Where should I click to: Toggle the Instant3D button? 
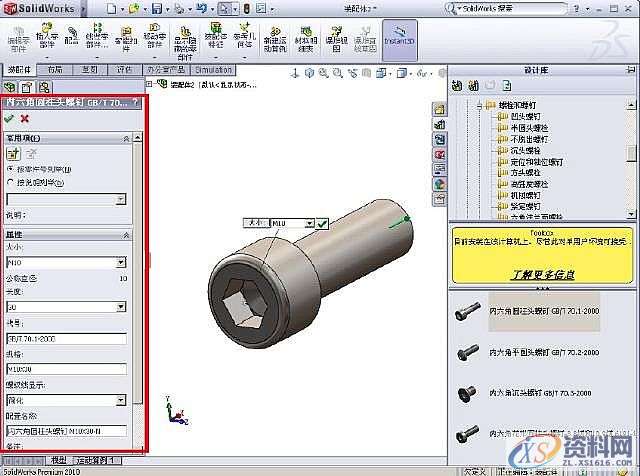click(400, 40)
